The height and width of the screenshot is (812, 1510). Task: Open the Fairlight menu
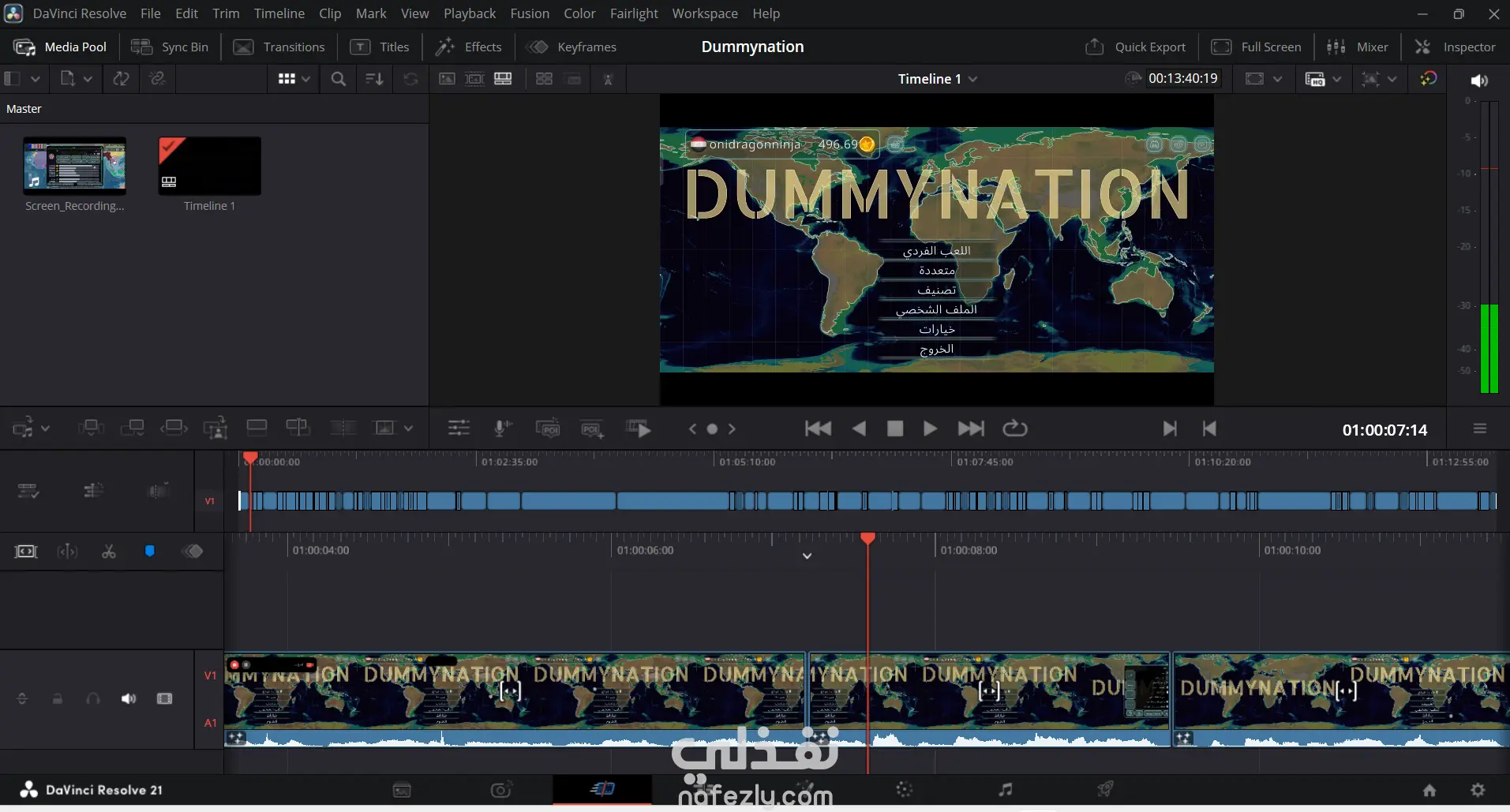pos(634,13)
